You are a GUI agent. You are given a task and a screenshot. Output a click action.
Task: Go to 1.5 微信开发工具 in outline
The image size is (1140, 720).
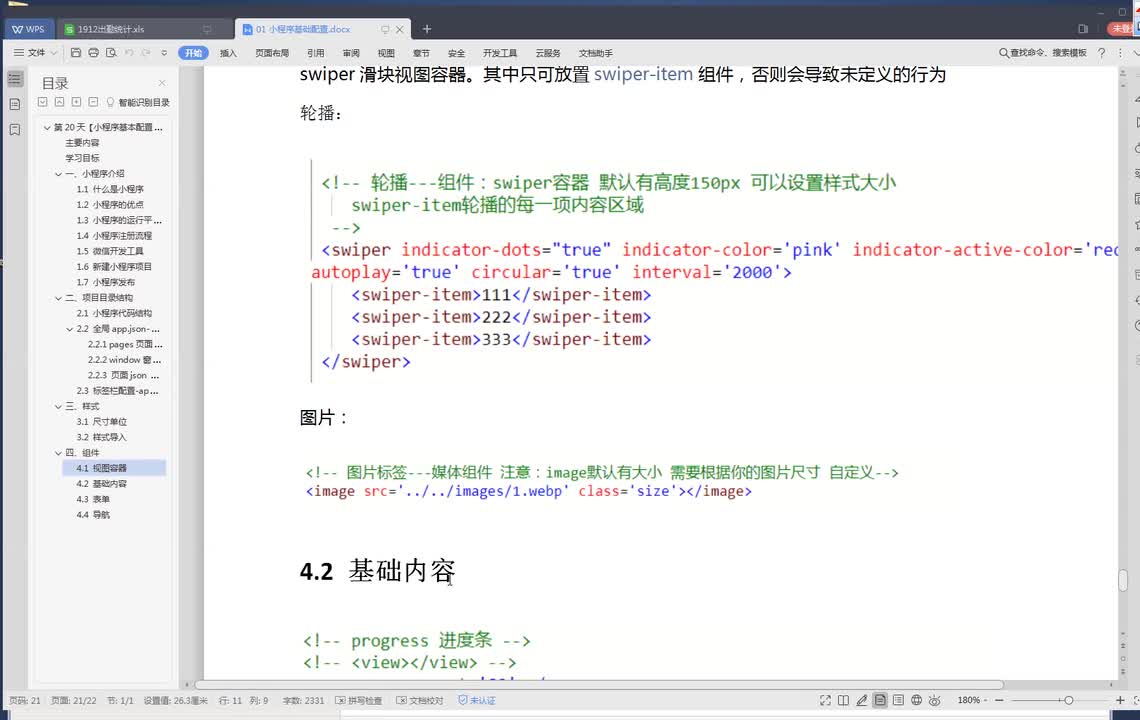tap(110, 251)
